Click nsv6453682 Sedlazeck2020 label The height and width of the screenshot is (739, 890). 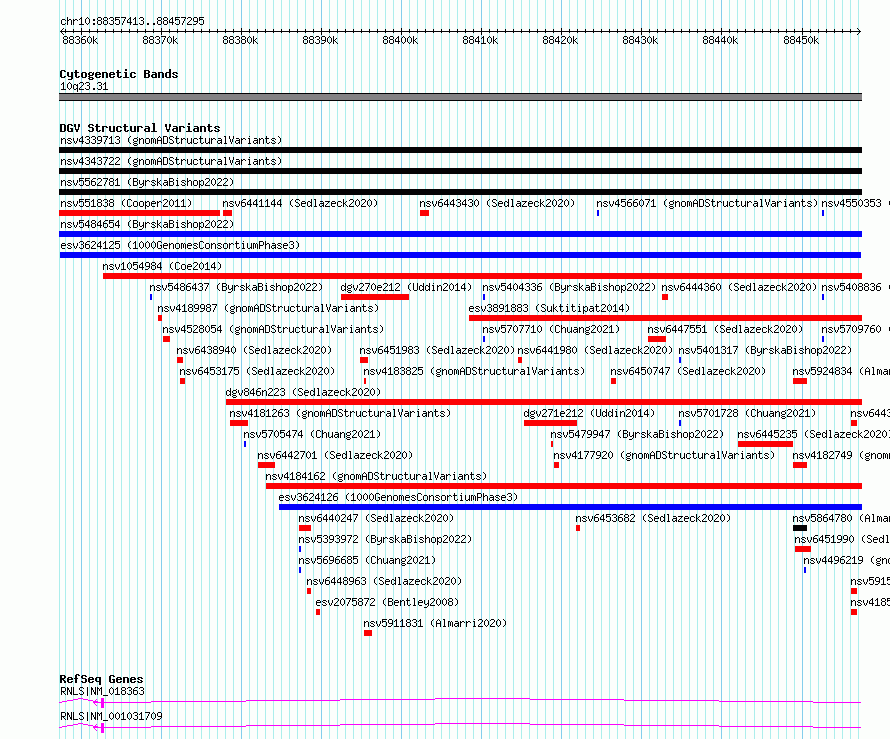[x=653, y=518]
